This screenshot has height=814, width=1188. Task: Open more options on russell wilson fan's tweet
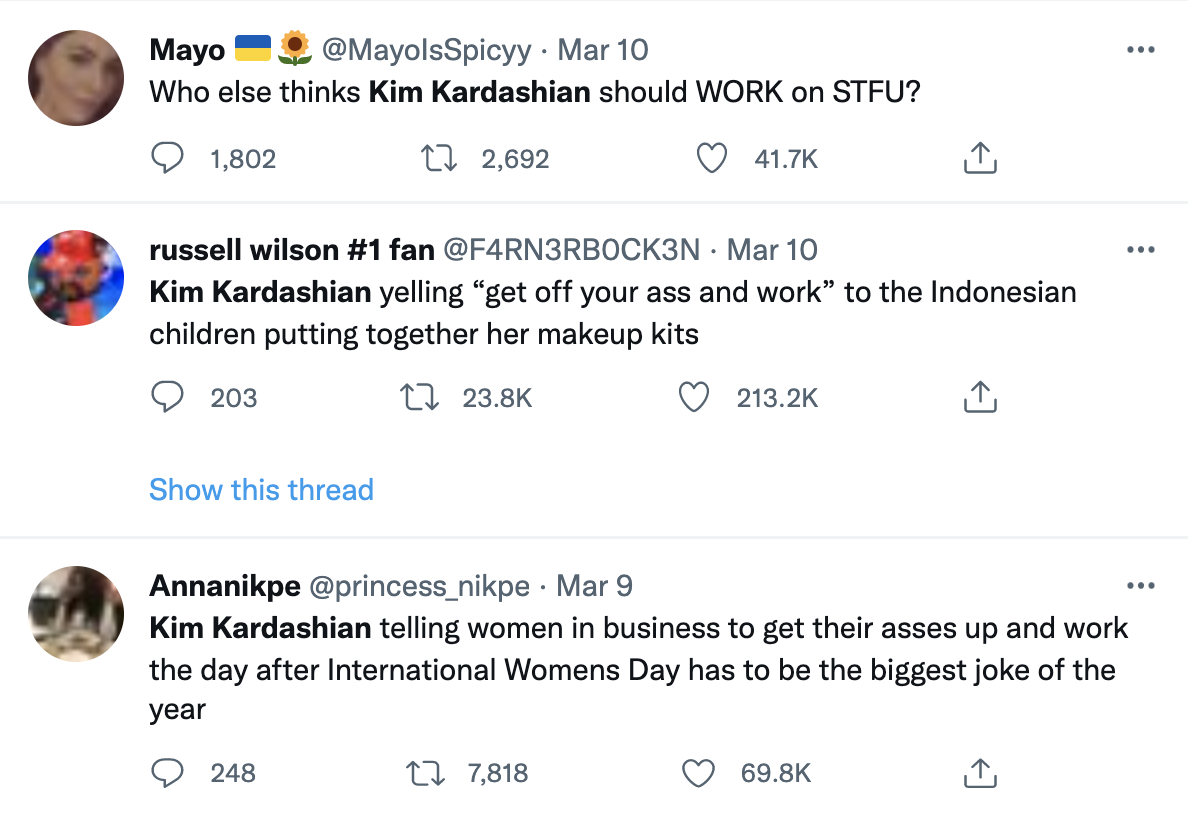click(1141, 249)
